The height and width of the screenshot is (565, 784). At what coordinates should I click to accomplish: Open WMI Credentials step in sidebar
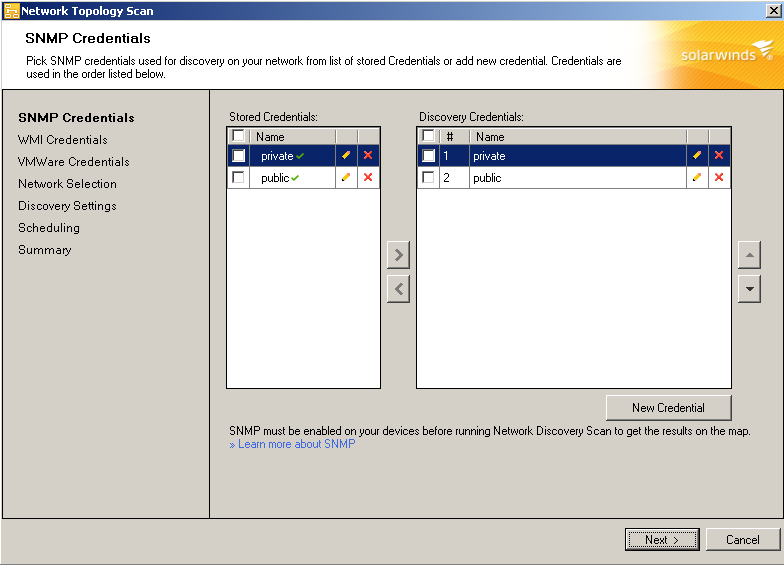tap(62, 140)
